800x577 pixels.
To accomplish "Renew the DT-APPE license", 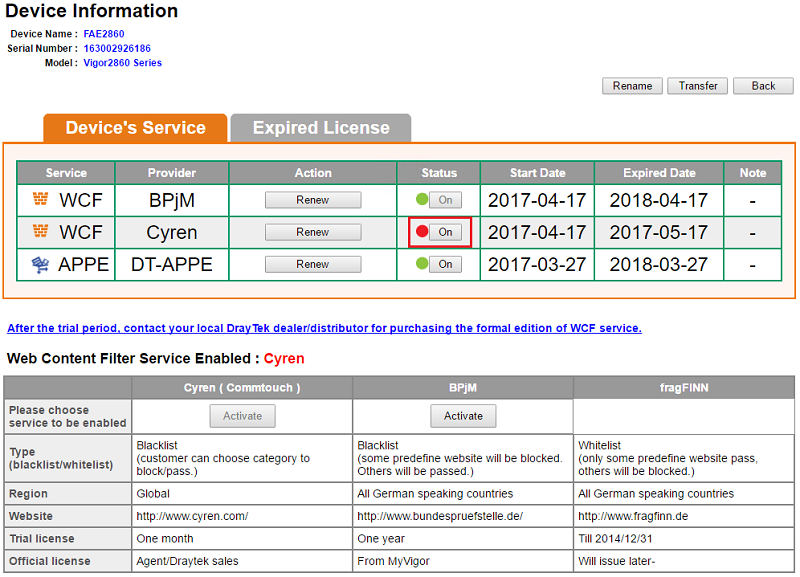I will pyautogui.click(x=312, y=265).
